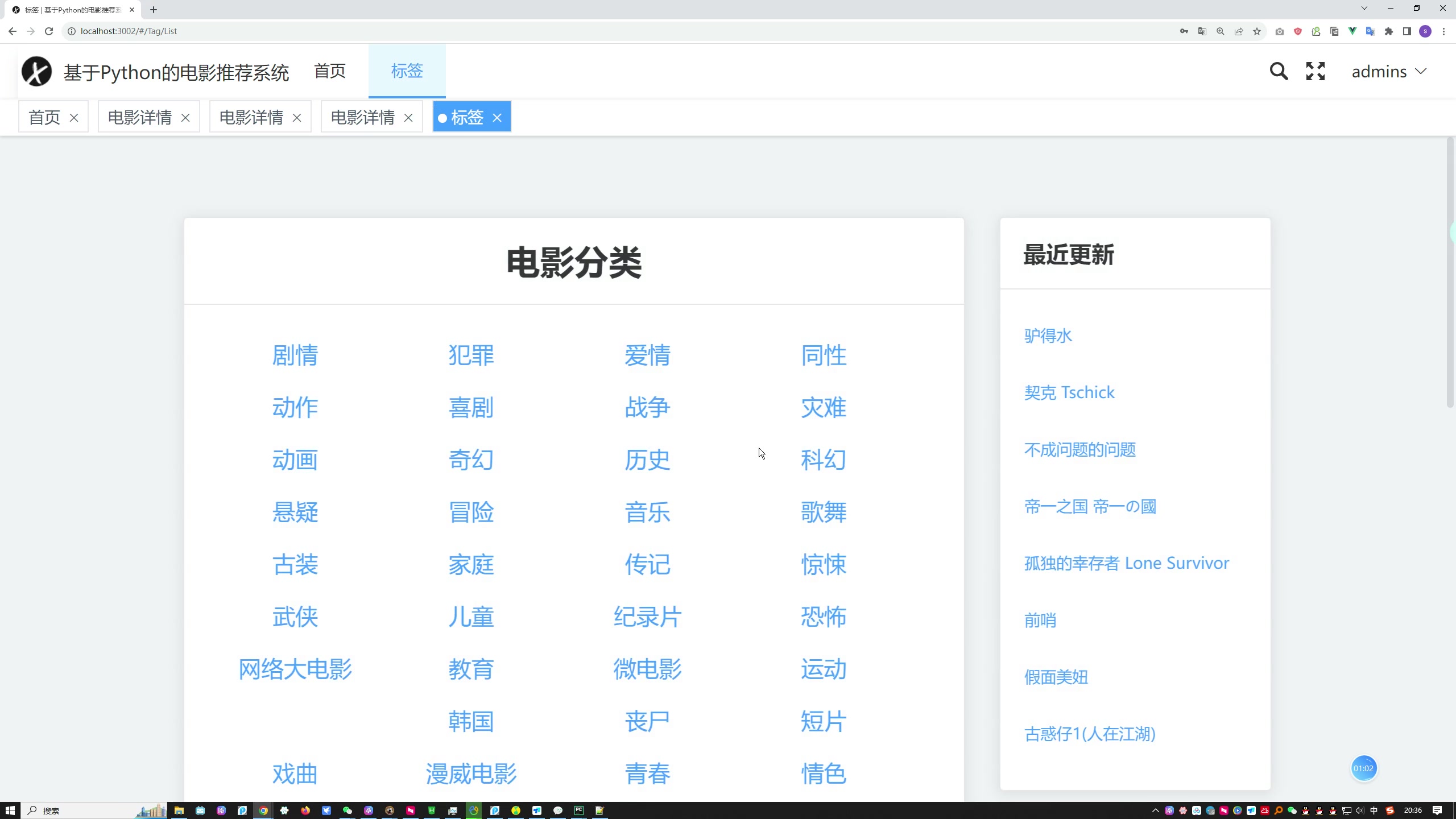Screen dimensions: 1456x819
Task: Click the password key icon in address bar
Action: [1184, 31]
